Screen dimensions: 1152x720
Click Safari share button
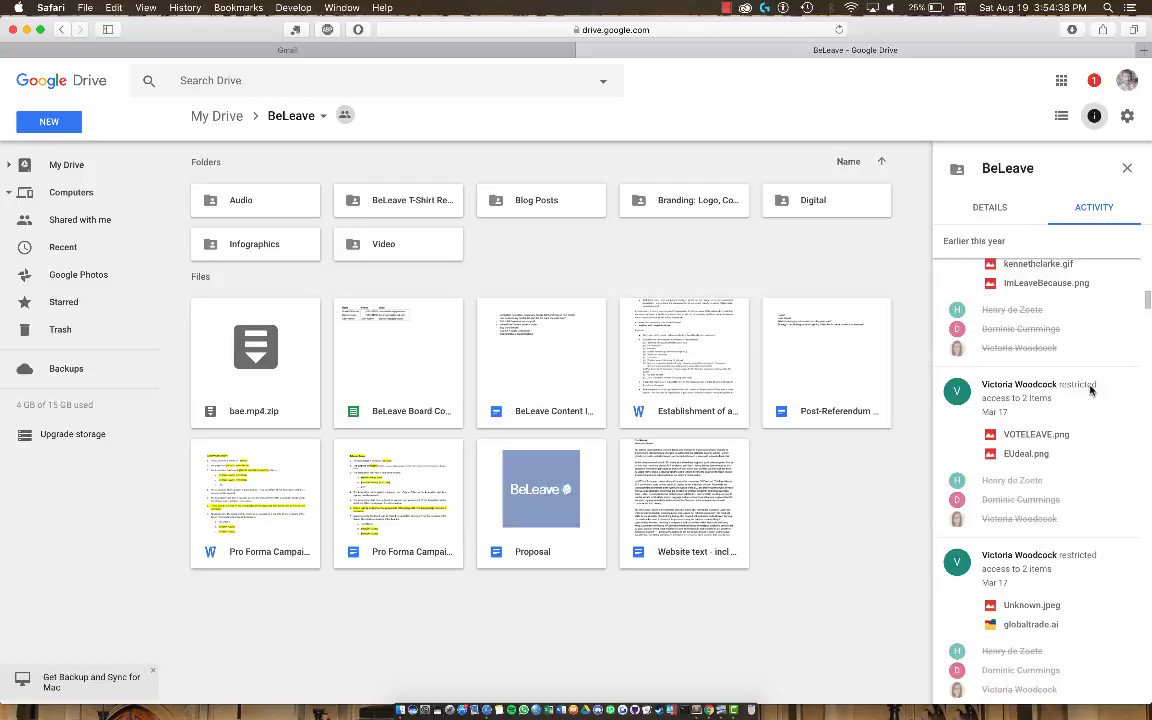(x=1103, y=29)
